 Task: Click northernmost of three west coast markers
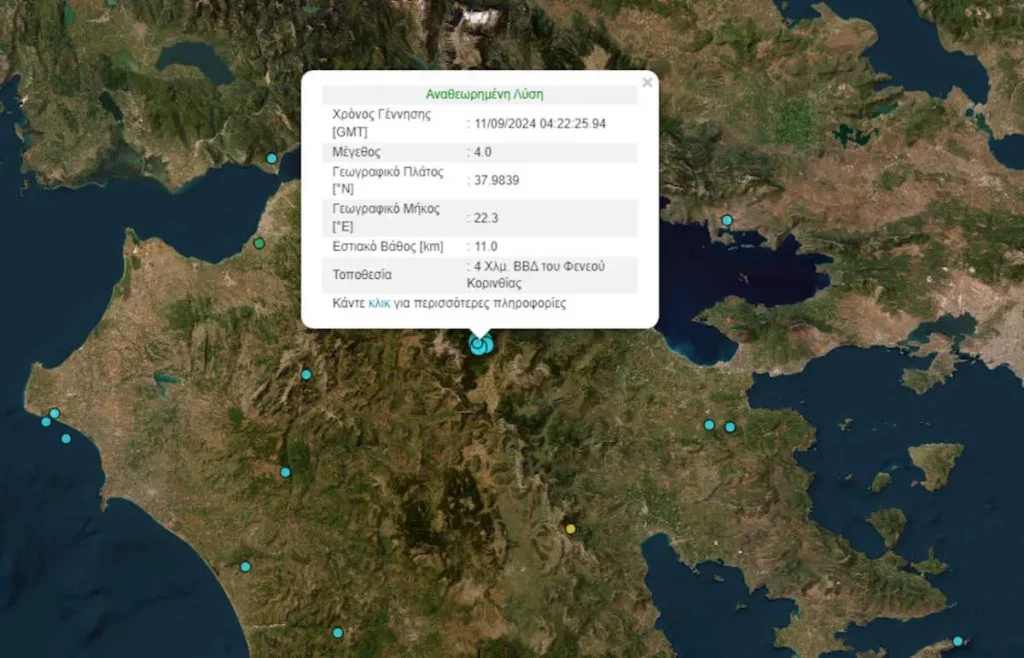tap(55, 413)
